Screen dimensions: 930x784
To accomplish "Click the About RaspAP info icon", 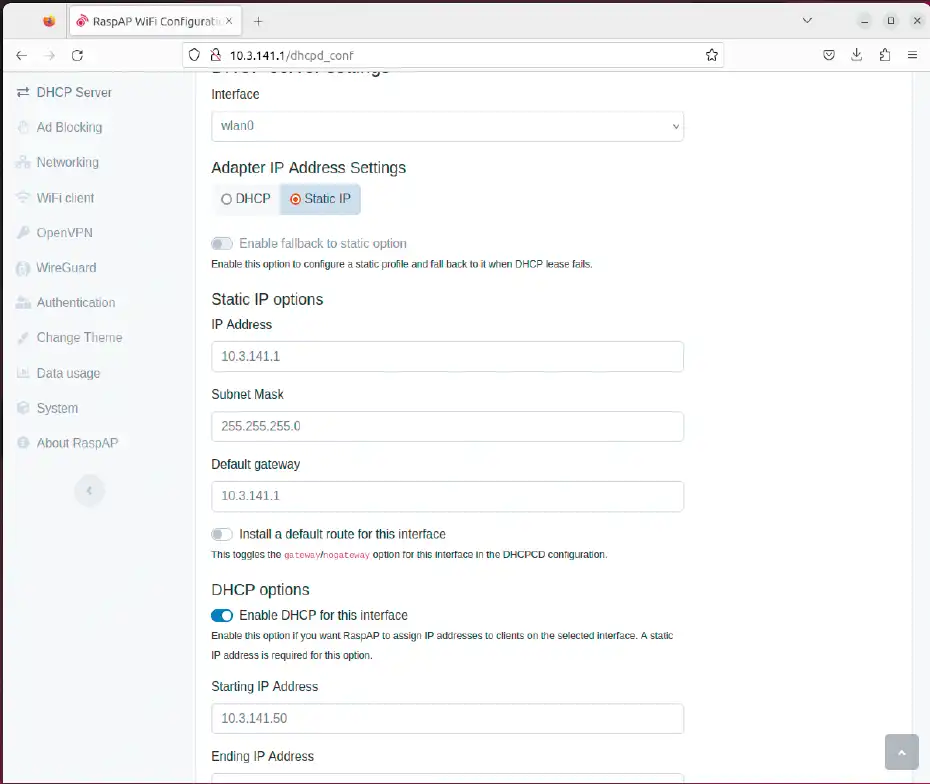I will pyautogui.click(x=23, y=443).
